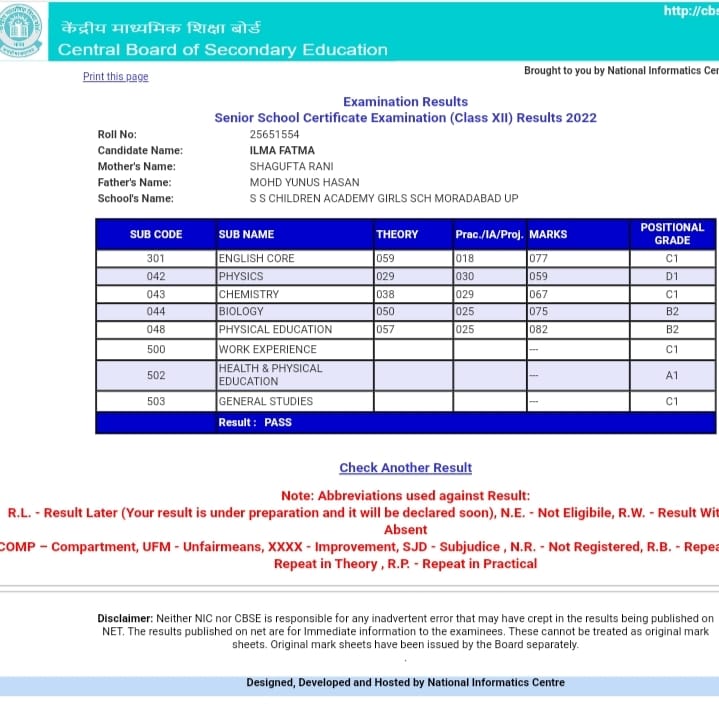Click the 'Result : PASS' row
Screen dimensions: 719x712
click(x=406, y=423)
